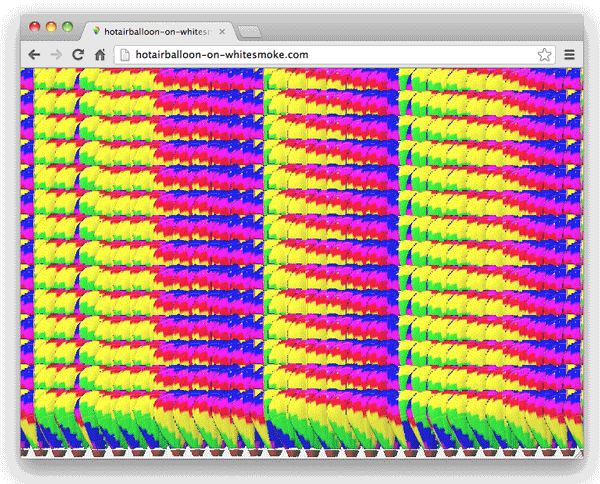This screenshot has height=484, width=600.
Task: Minimize the window with the yellow button
Action: [x=51, y=27]
